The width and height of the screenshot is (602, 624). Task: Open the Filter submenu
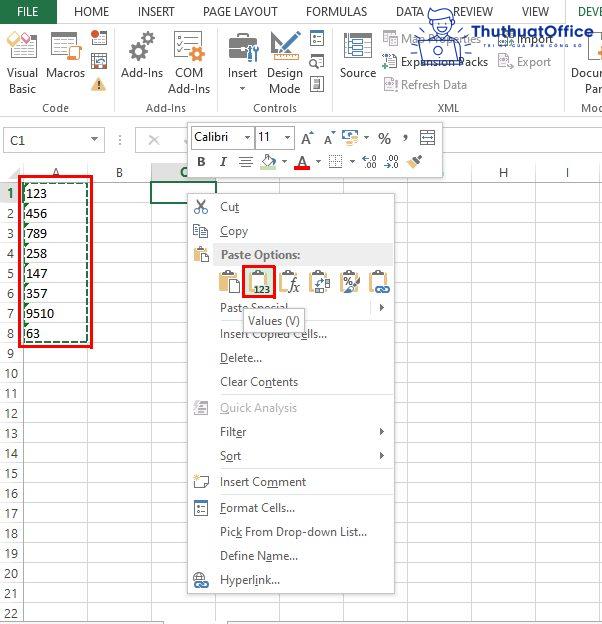[291, 432]
